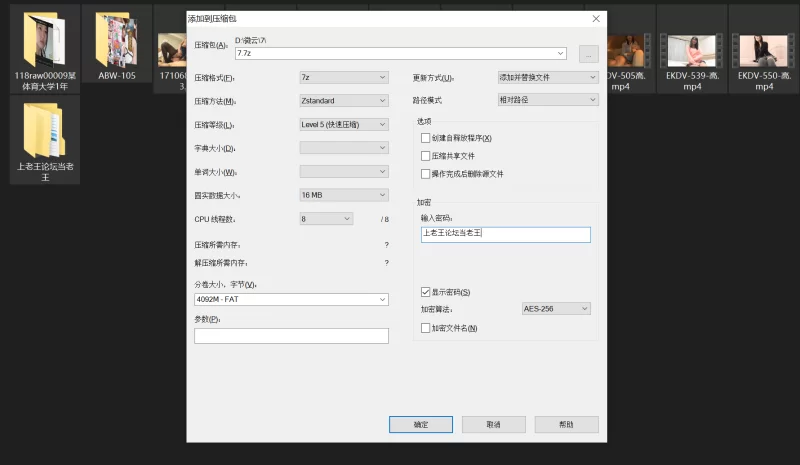Open the ABW-105 folder icon
The height and width of the screenshot is (465, 800).
116,40
